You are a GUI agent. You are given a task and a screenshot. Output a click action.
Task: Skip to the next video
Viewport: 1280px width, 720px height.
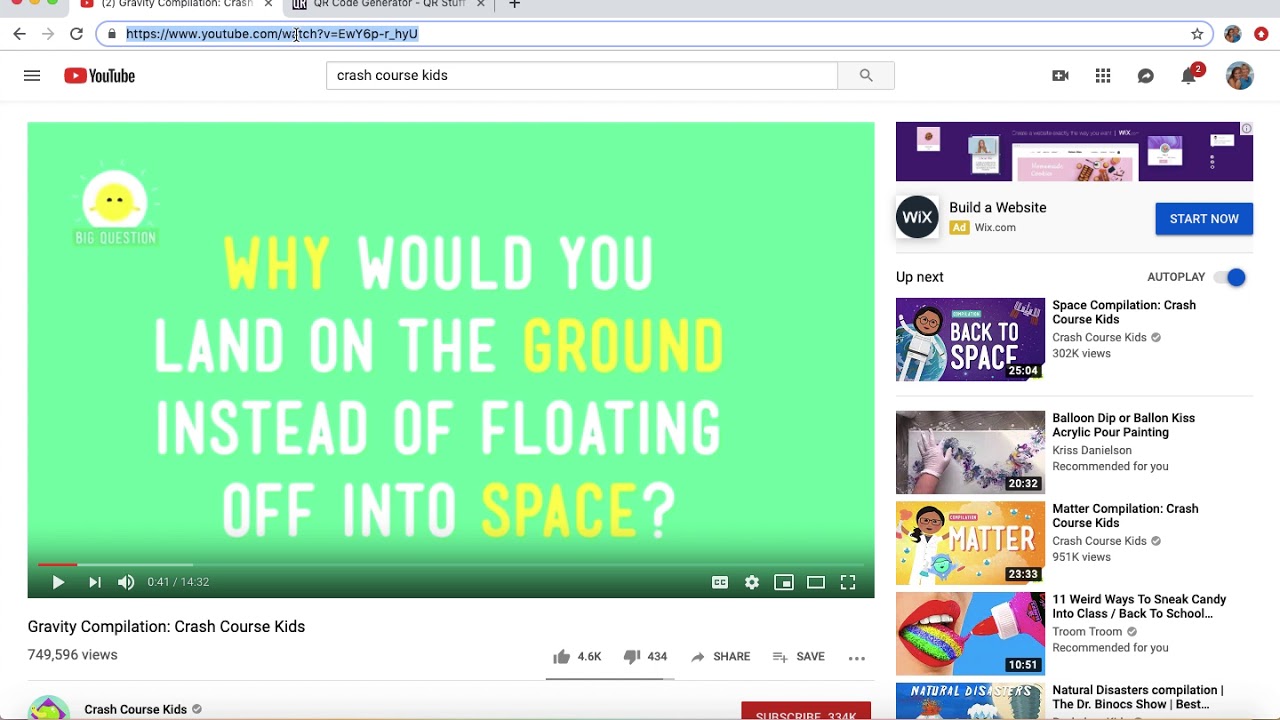coord(95,582)
